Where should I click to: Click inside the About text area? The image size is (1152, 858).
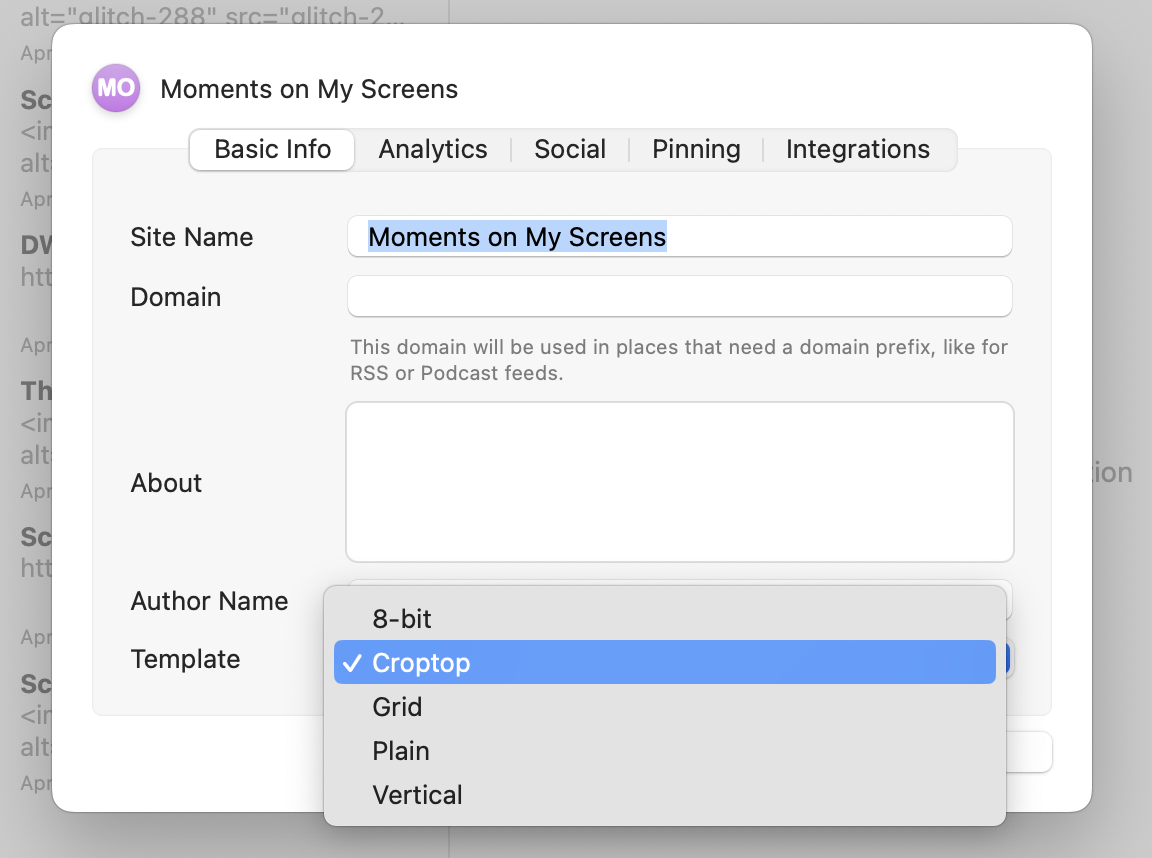point(680,482)
